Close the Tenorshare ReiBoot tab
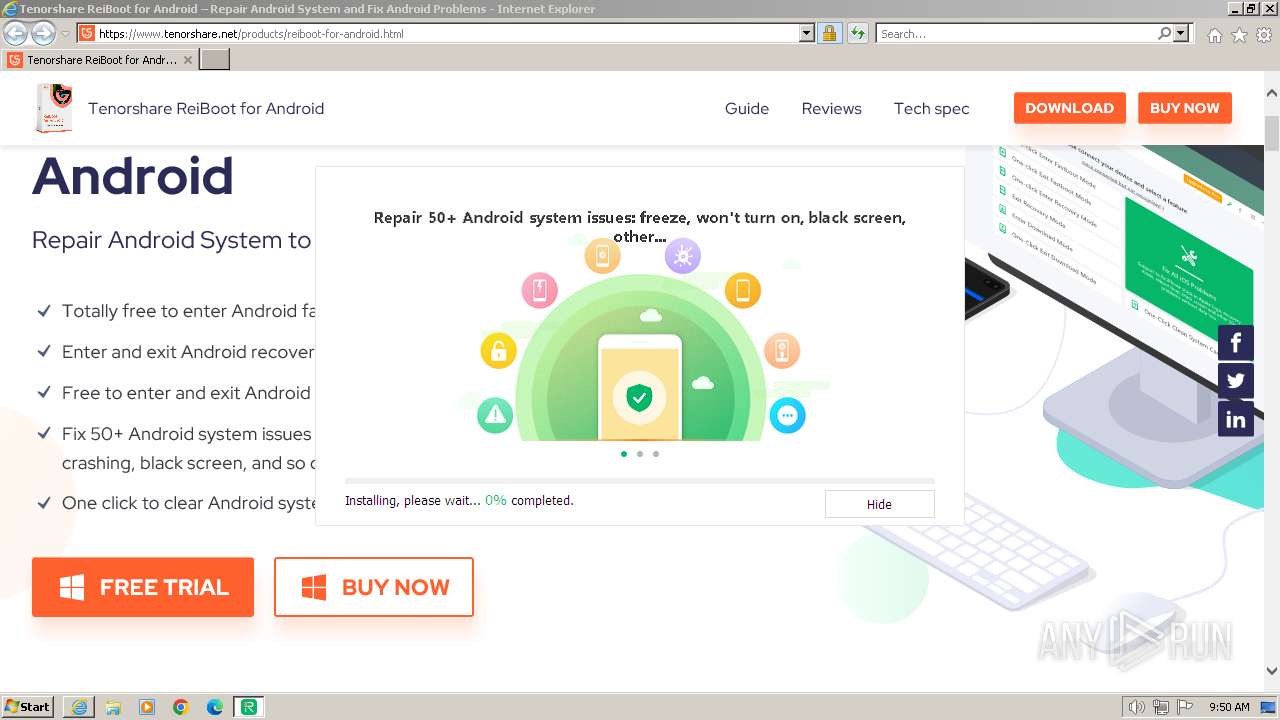The height and width of the screenshot is (720, 1280). [187, 60]
